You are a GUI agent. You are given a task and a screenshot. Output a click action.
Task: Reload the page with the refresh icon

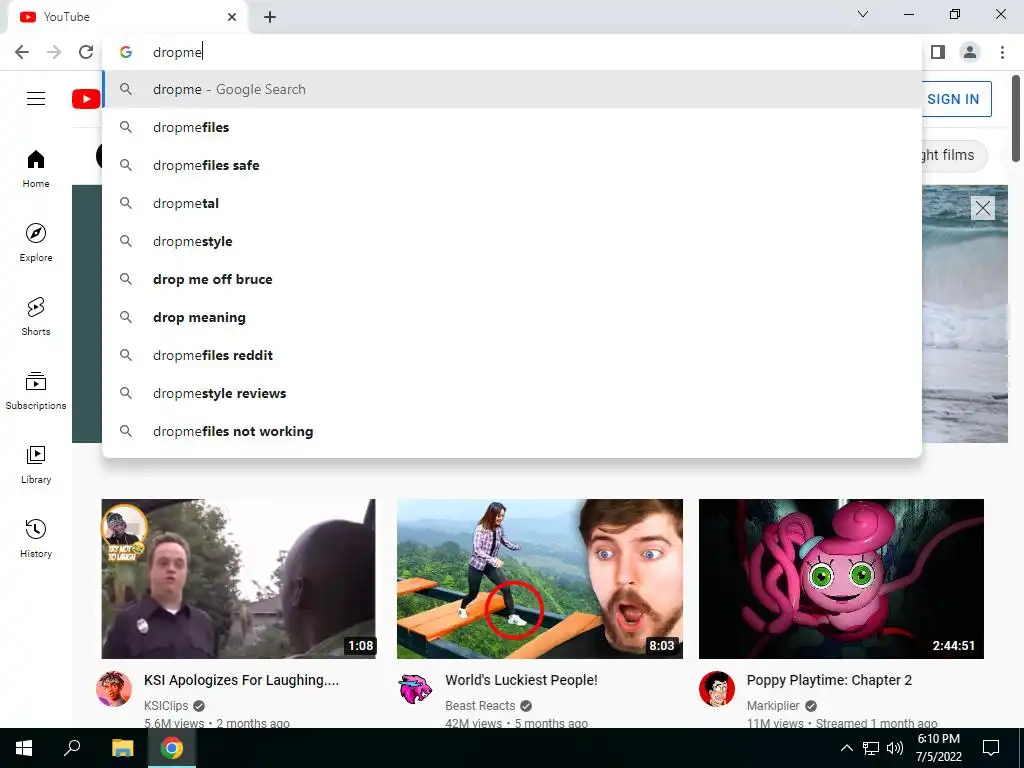pyautogui.click(x=86, y=52)
